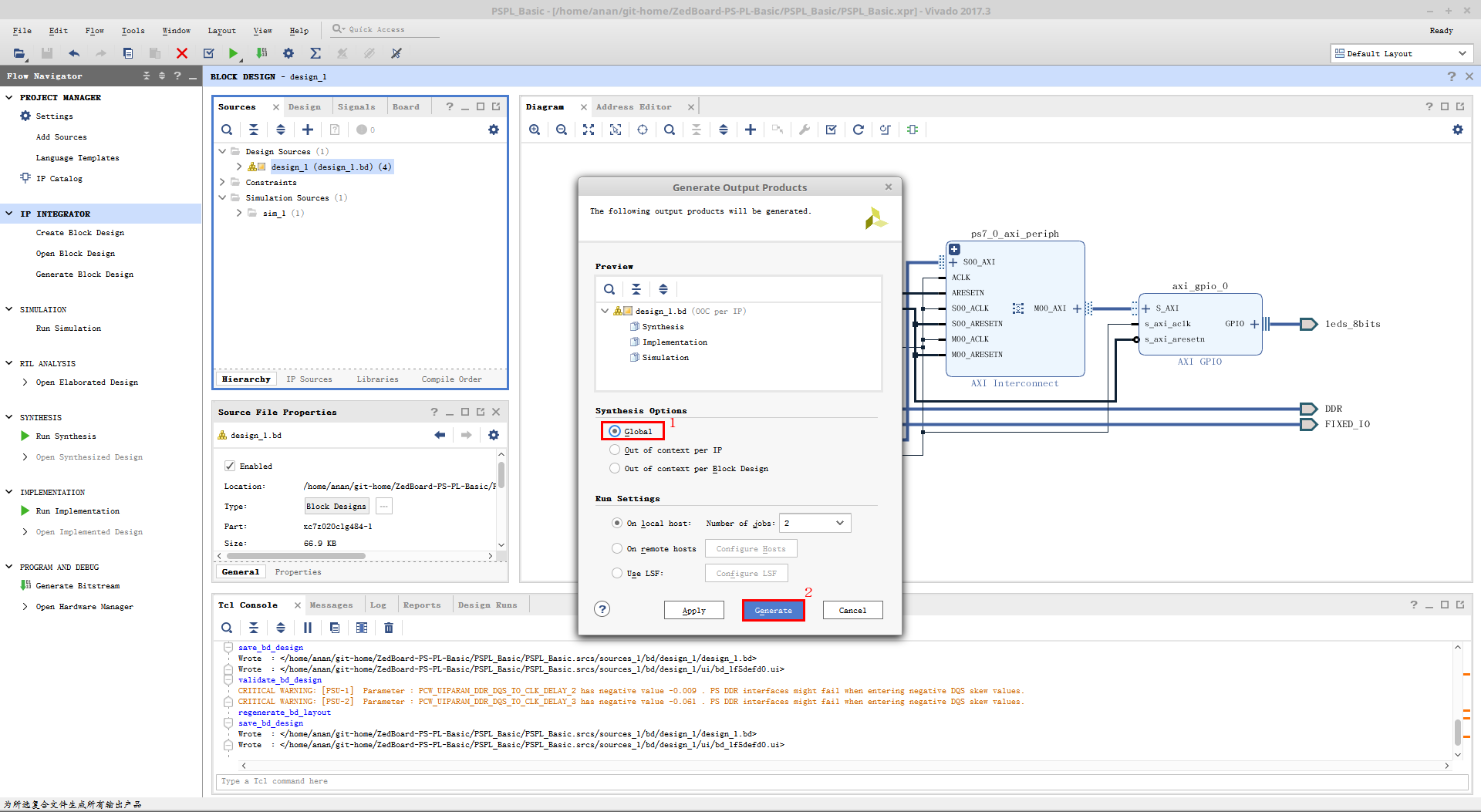Screen dimensions: 1481x812
Task: Switch to Address Editor tab
Action: [633, 106]
